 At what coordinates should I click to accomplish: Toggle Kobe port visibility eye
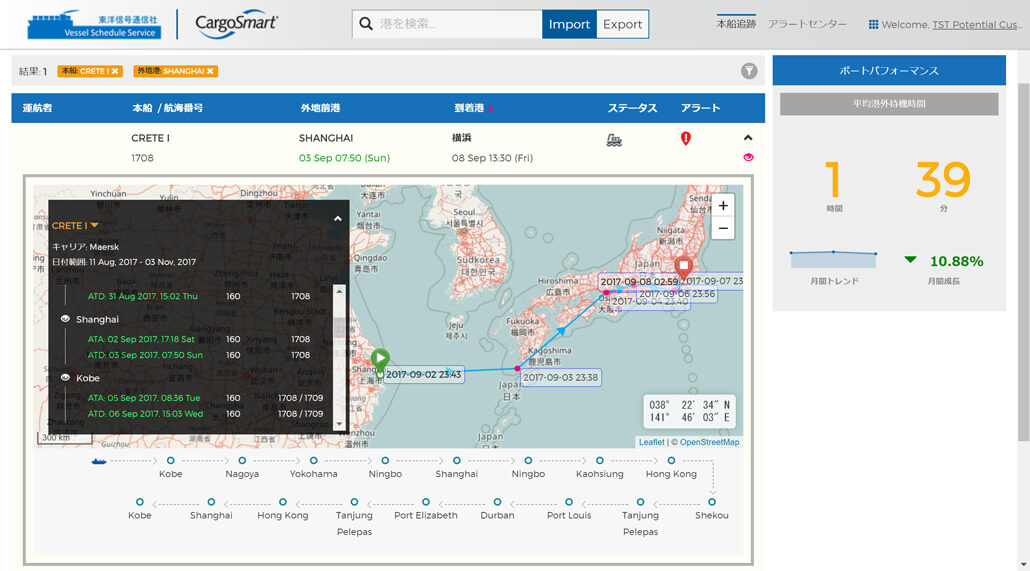point(65,378)
